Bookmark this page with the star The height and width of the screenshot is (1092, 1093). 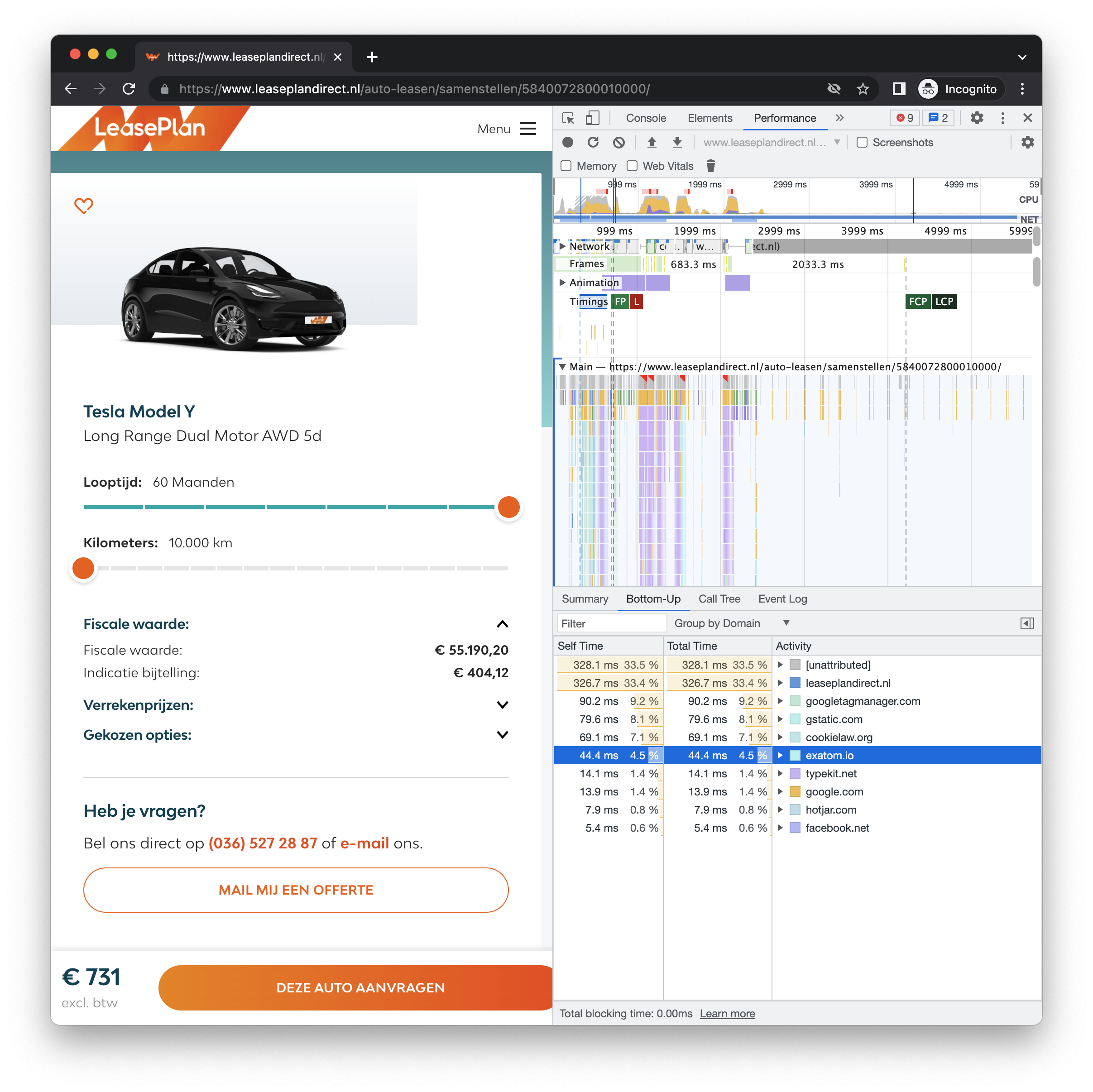[x=863, y=89]
